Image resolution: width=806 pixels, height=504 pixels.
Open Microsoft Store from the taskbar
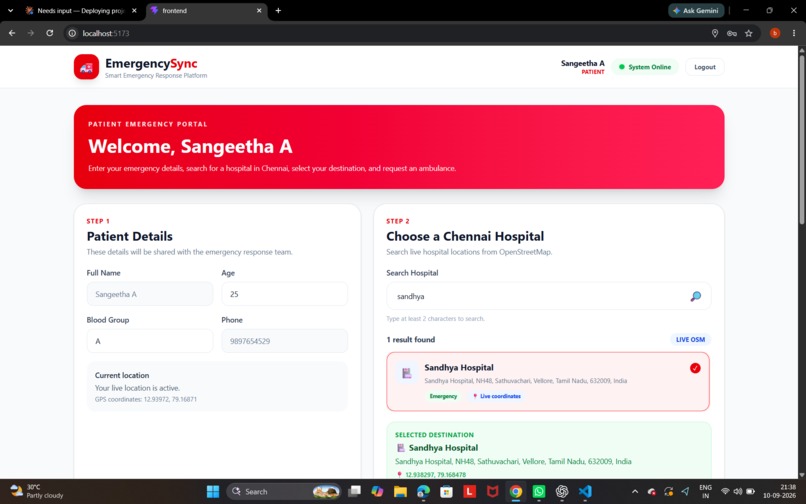(447, 492)
